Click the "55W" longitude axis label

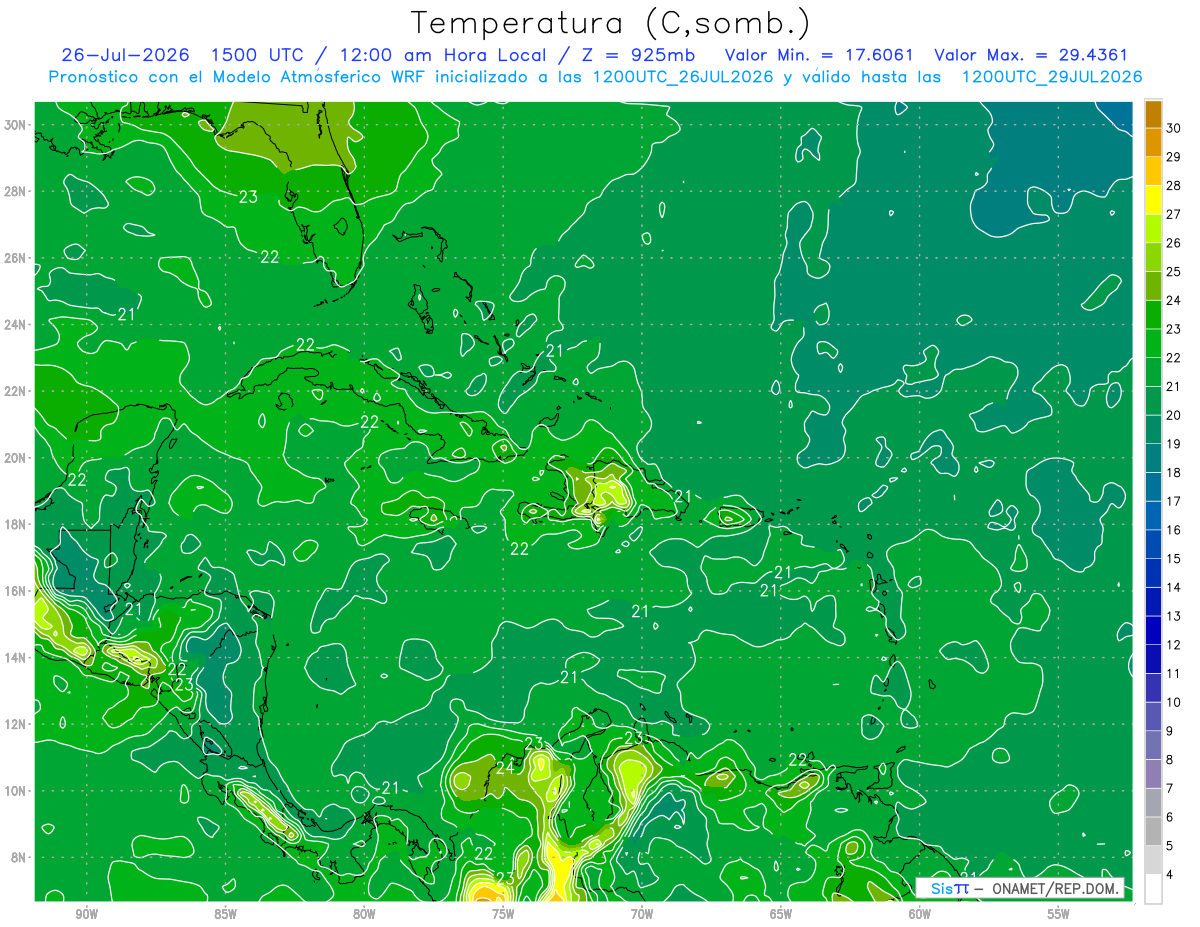click(x=1059, y=914)
